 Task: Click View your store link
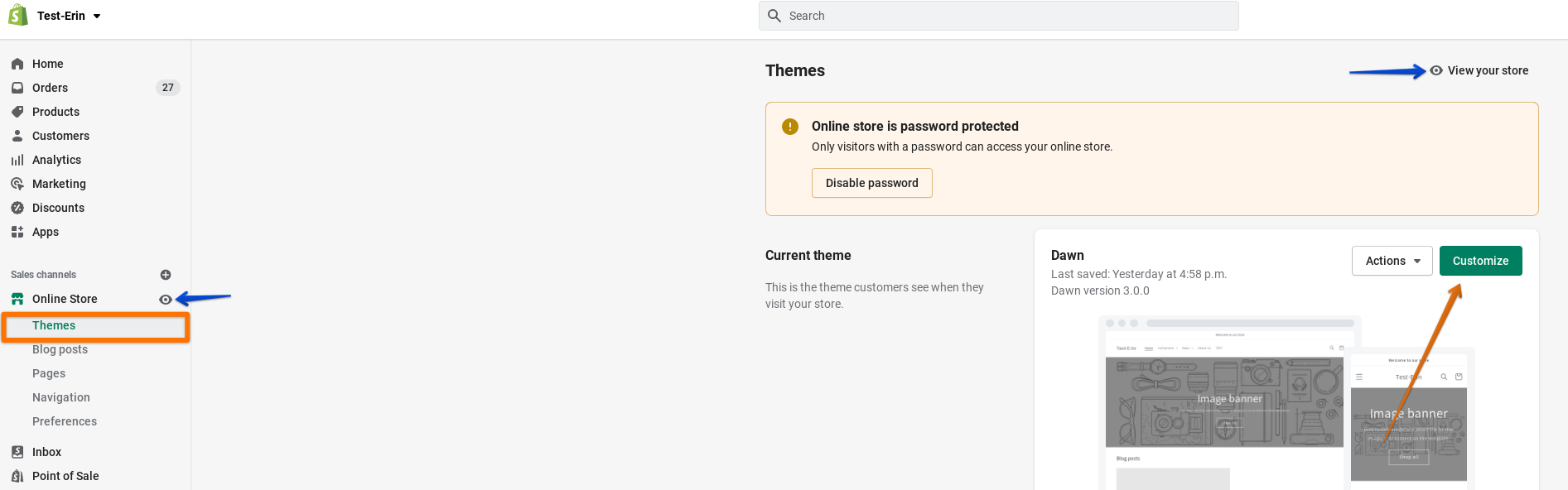click(x=1487, y=70)
